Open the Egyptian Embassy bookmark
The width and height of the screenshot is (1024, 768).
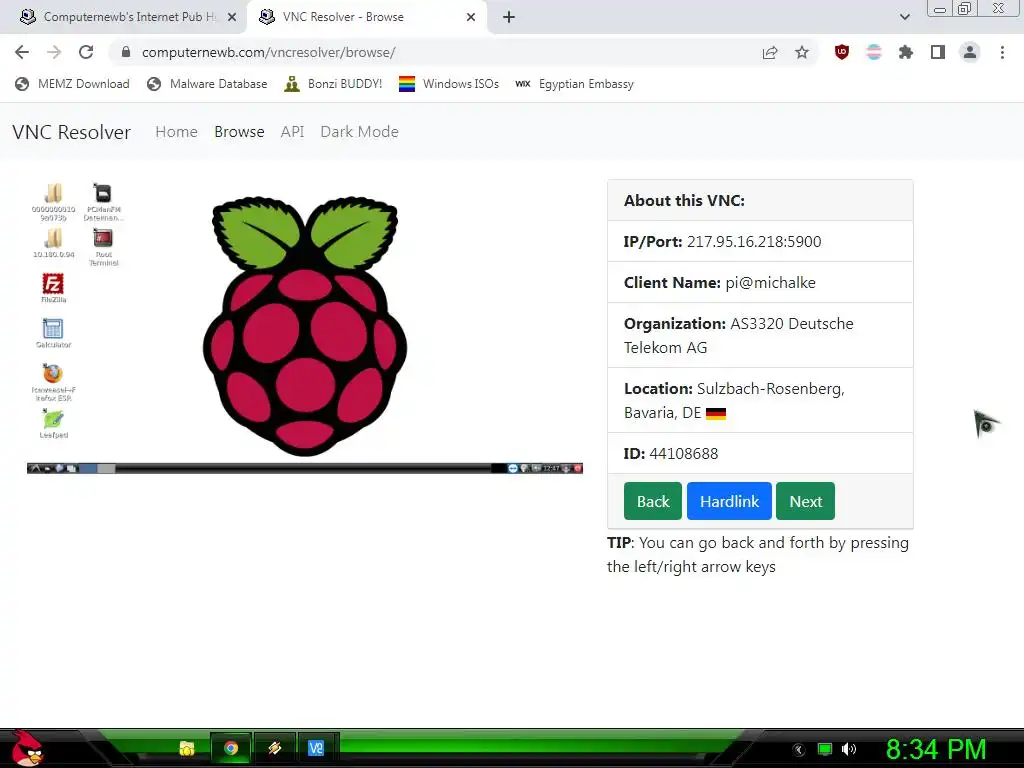pyautogui.click(x=575, y=84)
